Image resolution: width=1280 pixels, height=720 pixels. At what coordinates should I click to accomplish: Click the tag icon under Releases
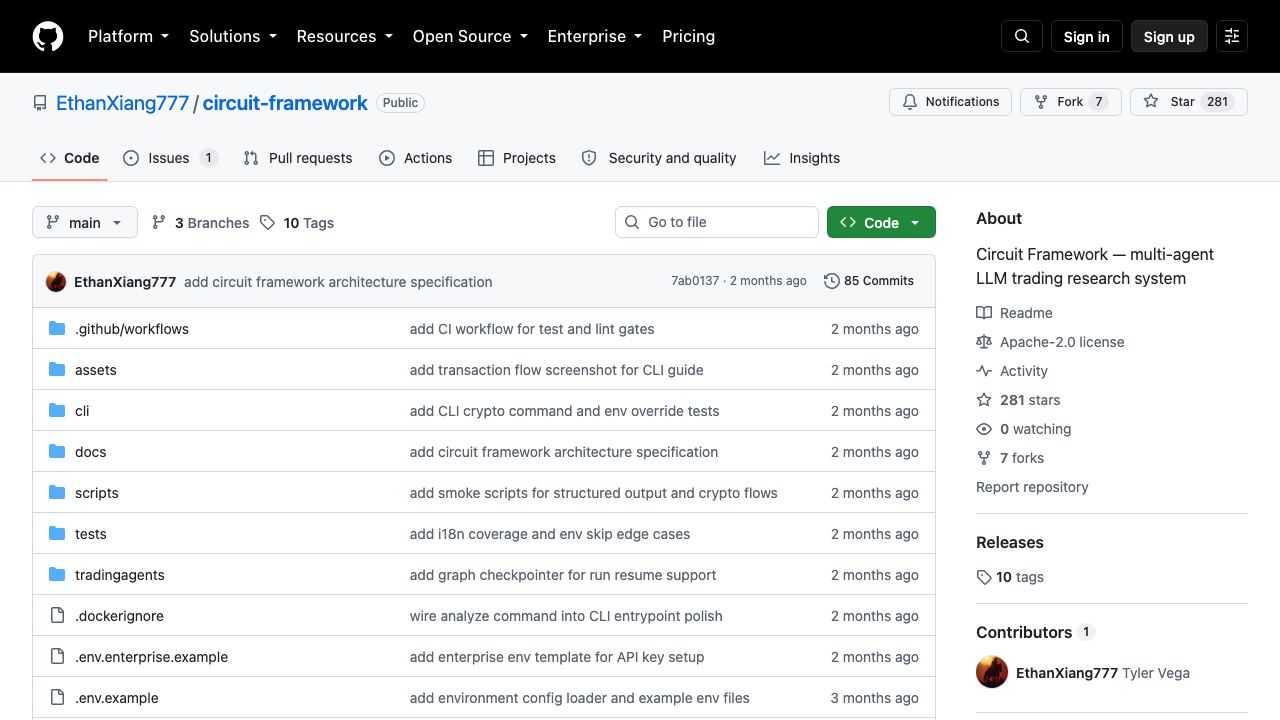point(984,577)
